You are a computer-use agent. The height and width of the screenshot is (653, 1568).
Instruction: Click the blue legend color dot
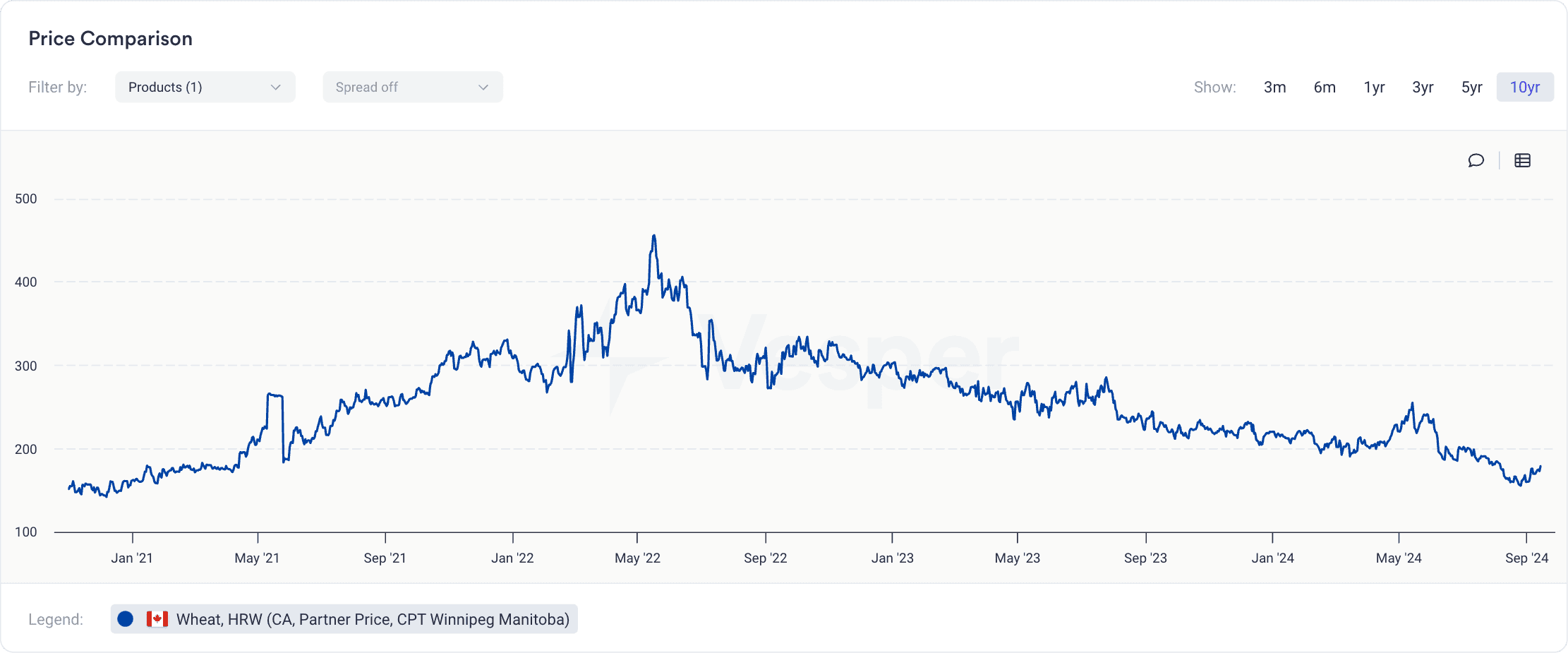[126, 619]
